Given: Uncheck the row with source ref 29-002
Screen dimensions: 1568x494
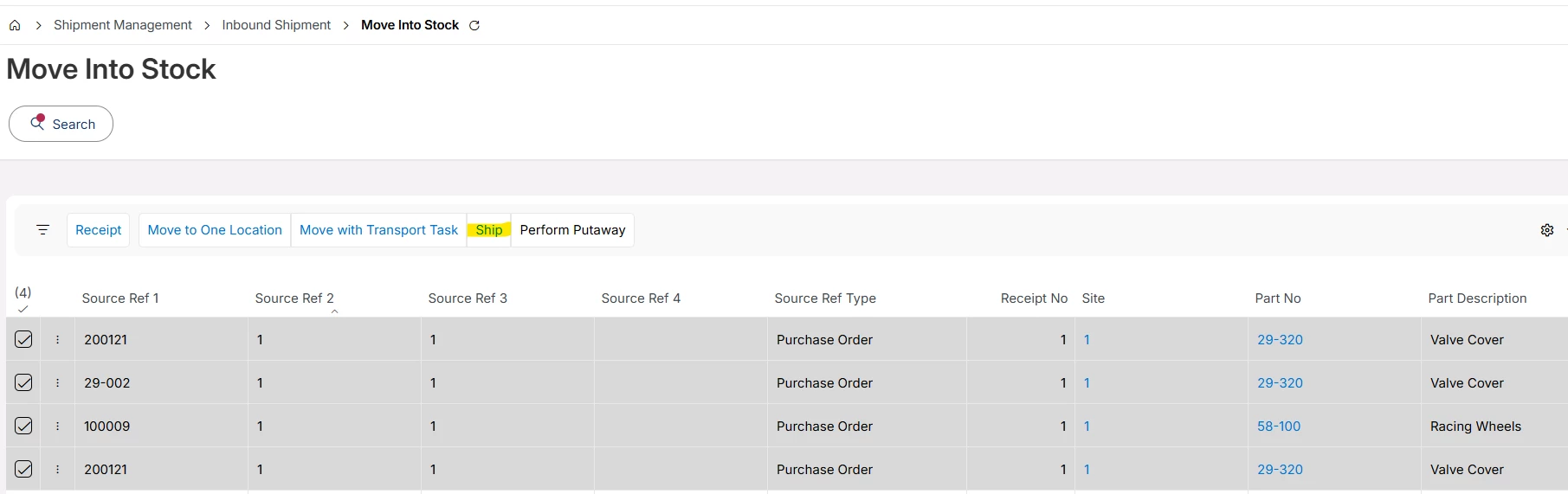Looking at the screenshot, I should point(23,382).
